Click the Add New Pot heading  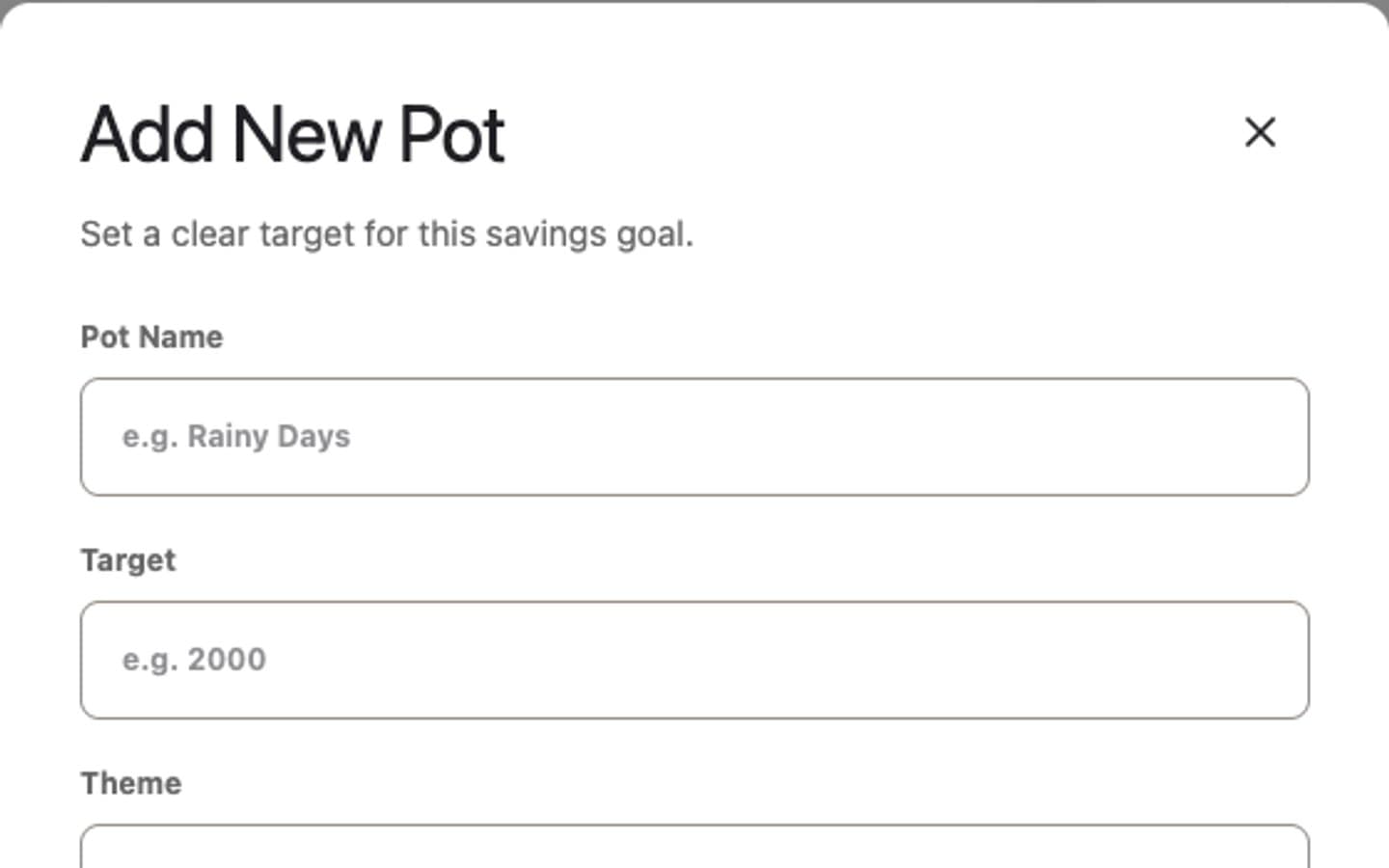click(x=293, y=134)
